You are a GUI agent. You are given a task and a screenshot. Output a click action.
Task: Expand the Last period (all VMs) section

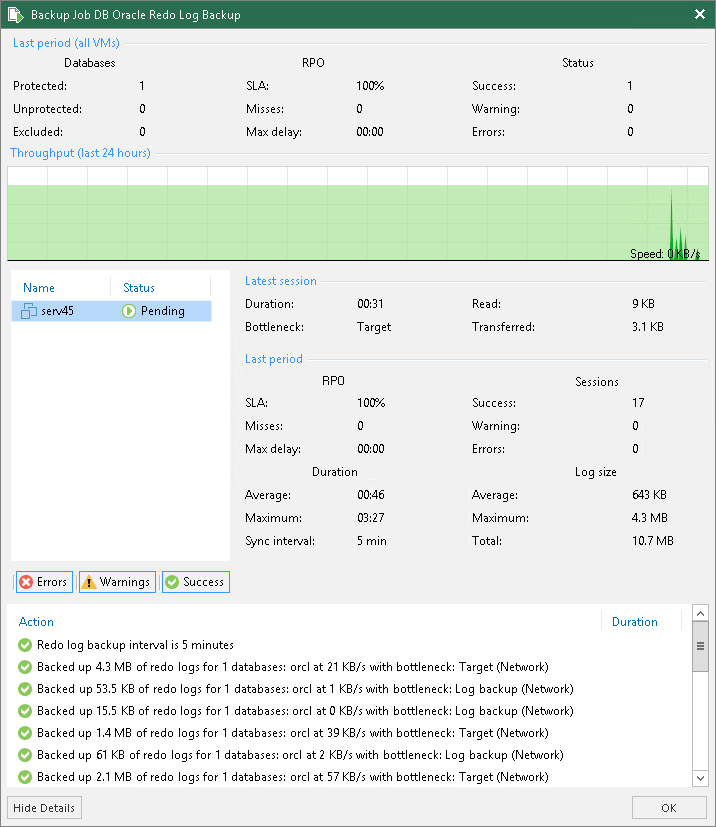click(65, 43)
